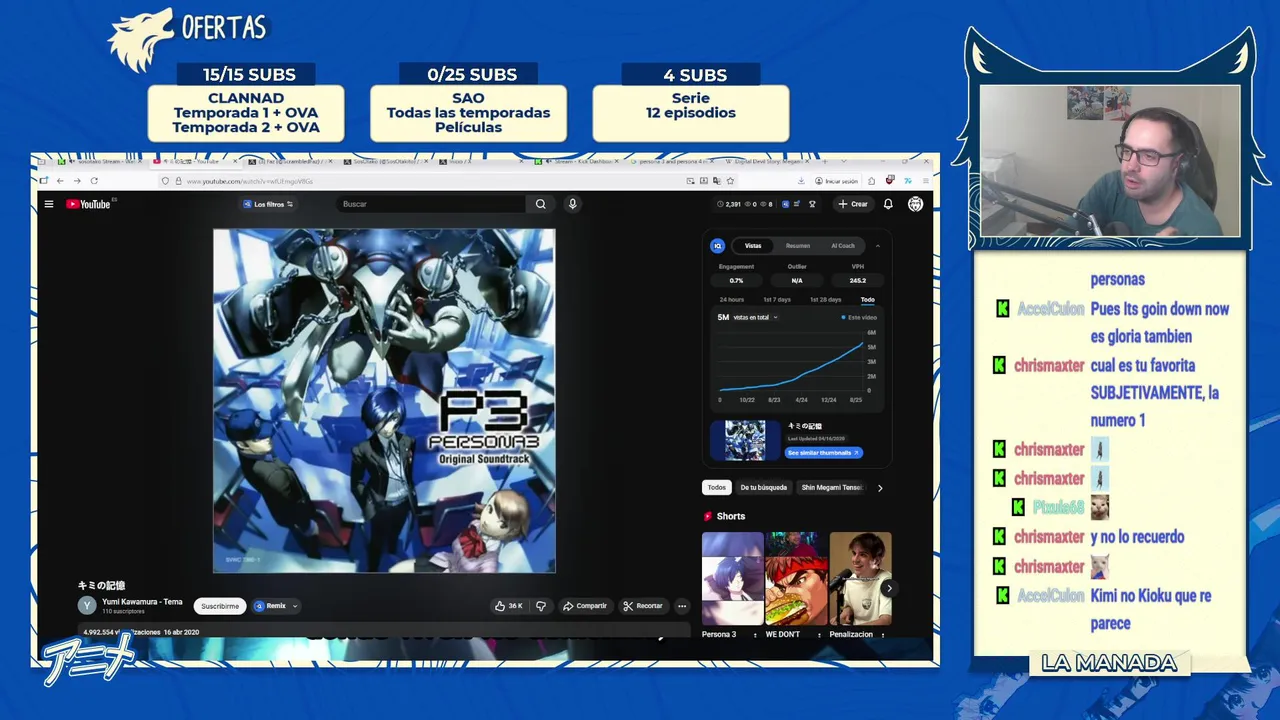Select the 1st 28 days time range

(825, 300)
